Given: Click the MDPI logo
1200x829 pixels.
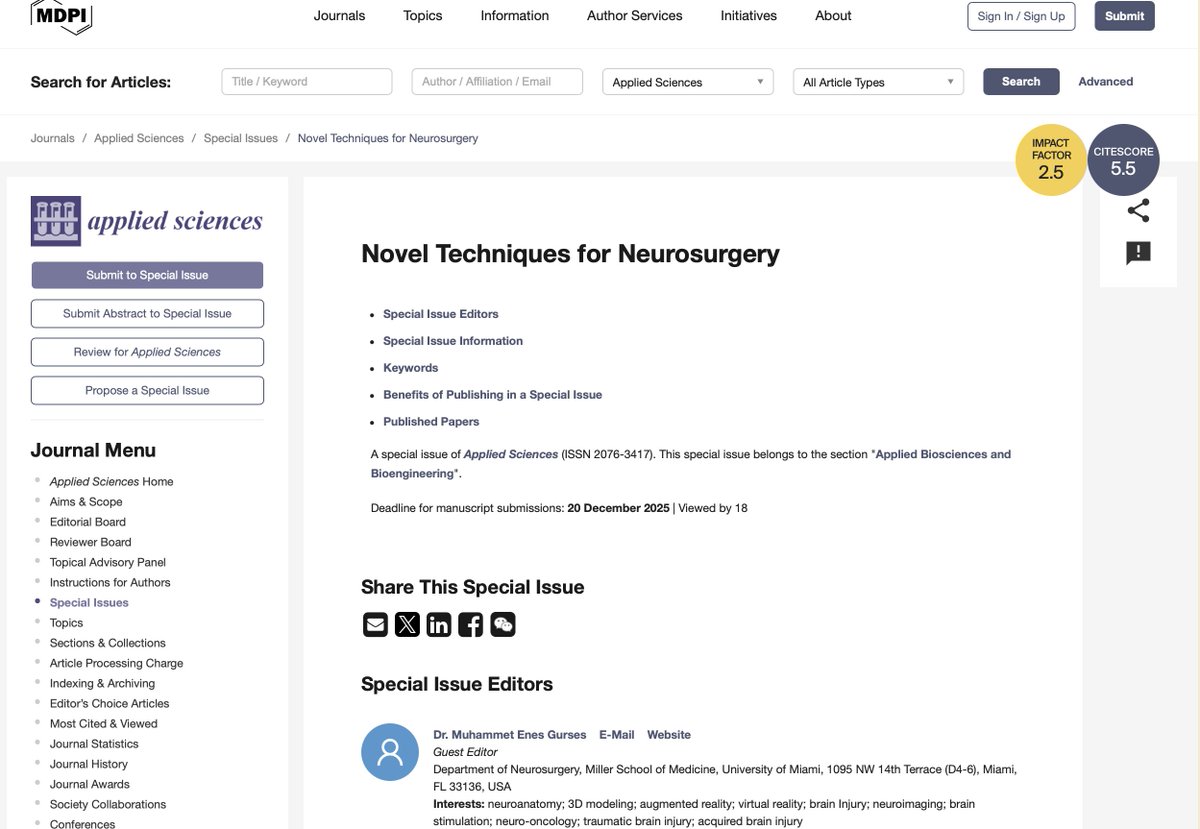Looking at the screenshot, I should 61,16.
